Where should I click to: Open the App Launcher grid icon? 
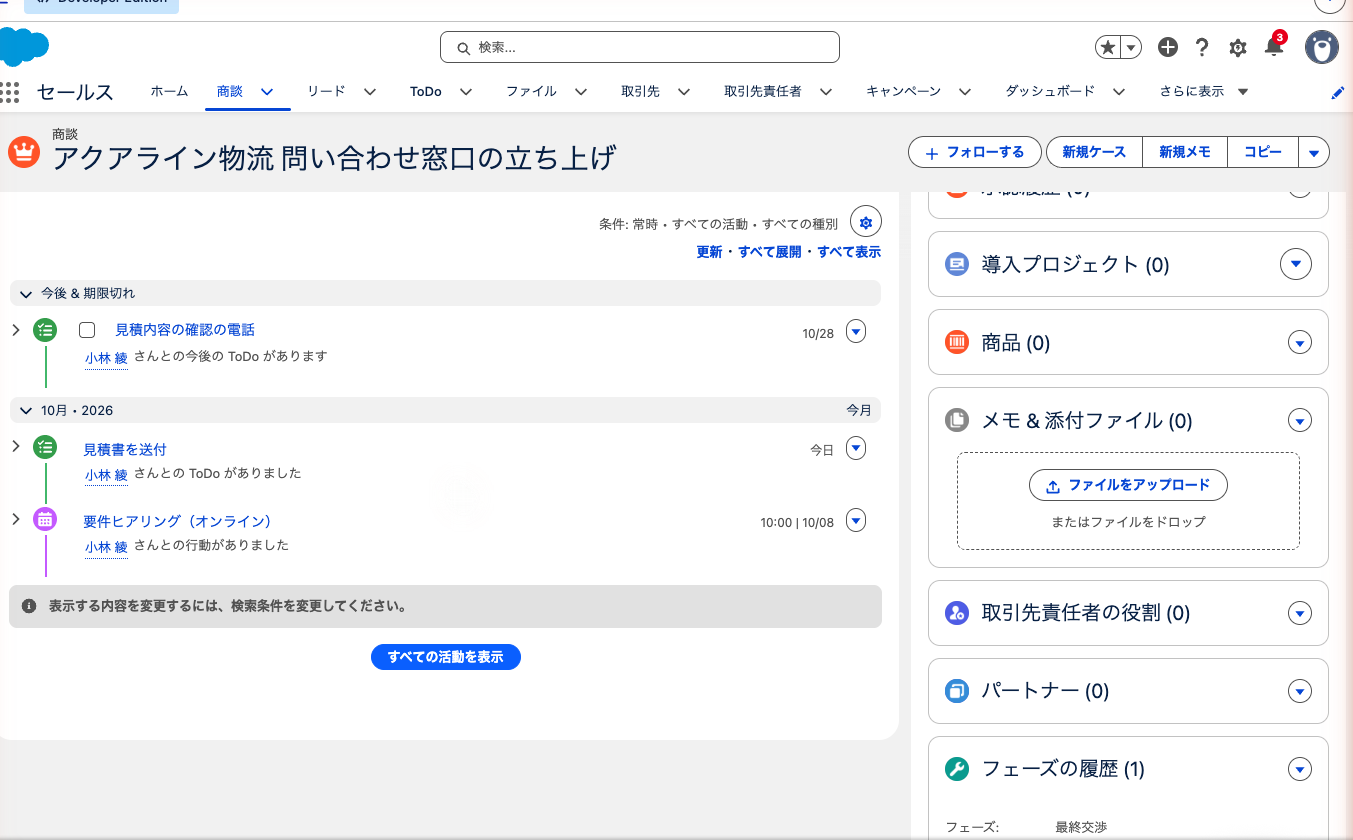pos(10,92)
